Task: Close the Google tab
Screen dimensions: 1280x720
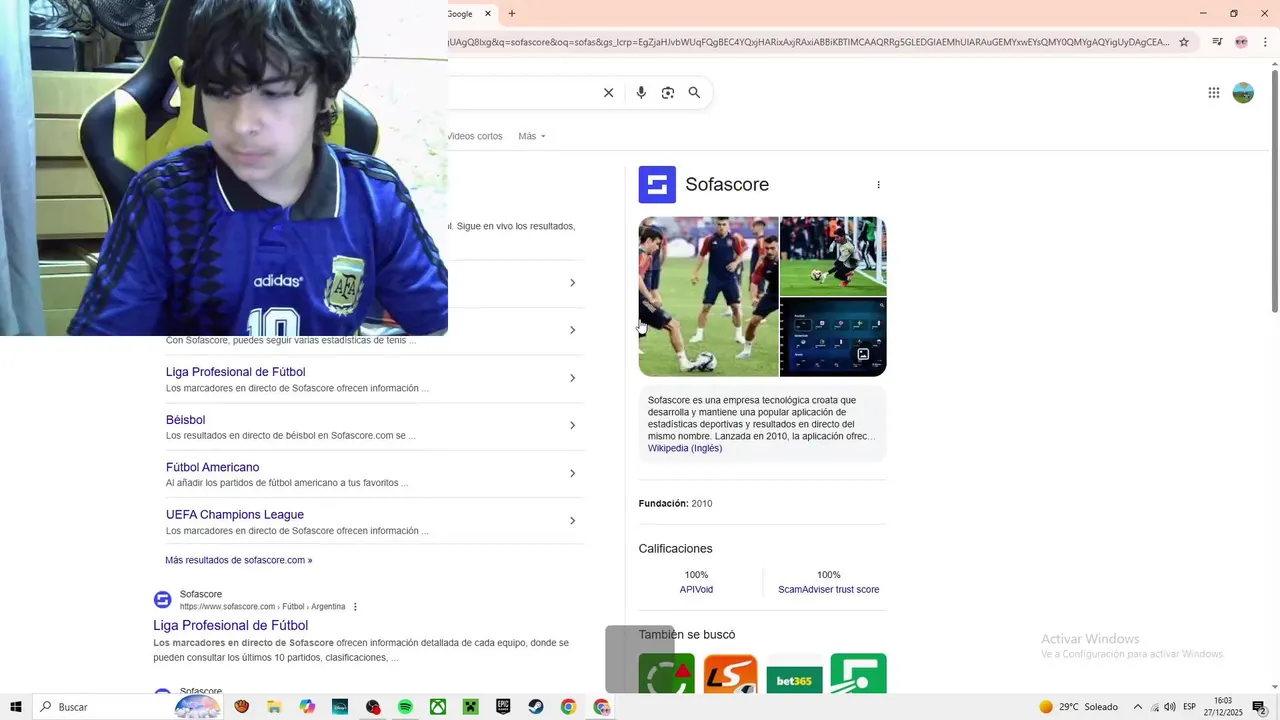Action: [488, 14]
